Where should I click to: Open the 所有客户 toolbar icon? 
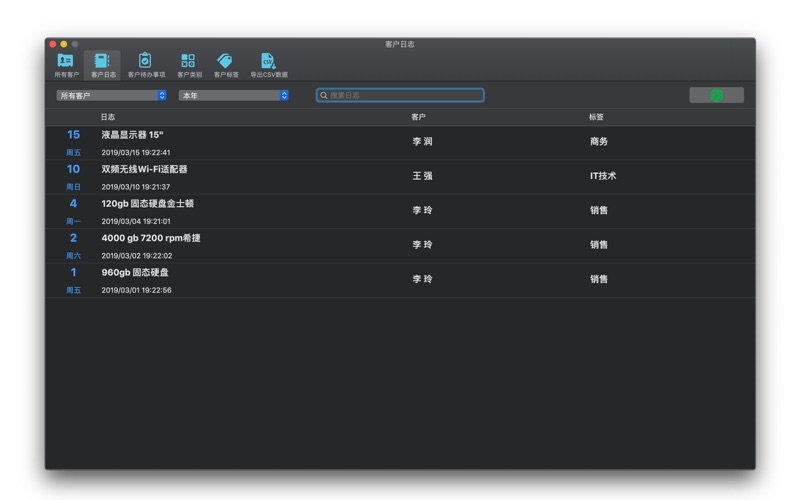66,62
